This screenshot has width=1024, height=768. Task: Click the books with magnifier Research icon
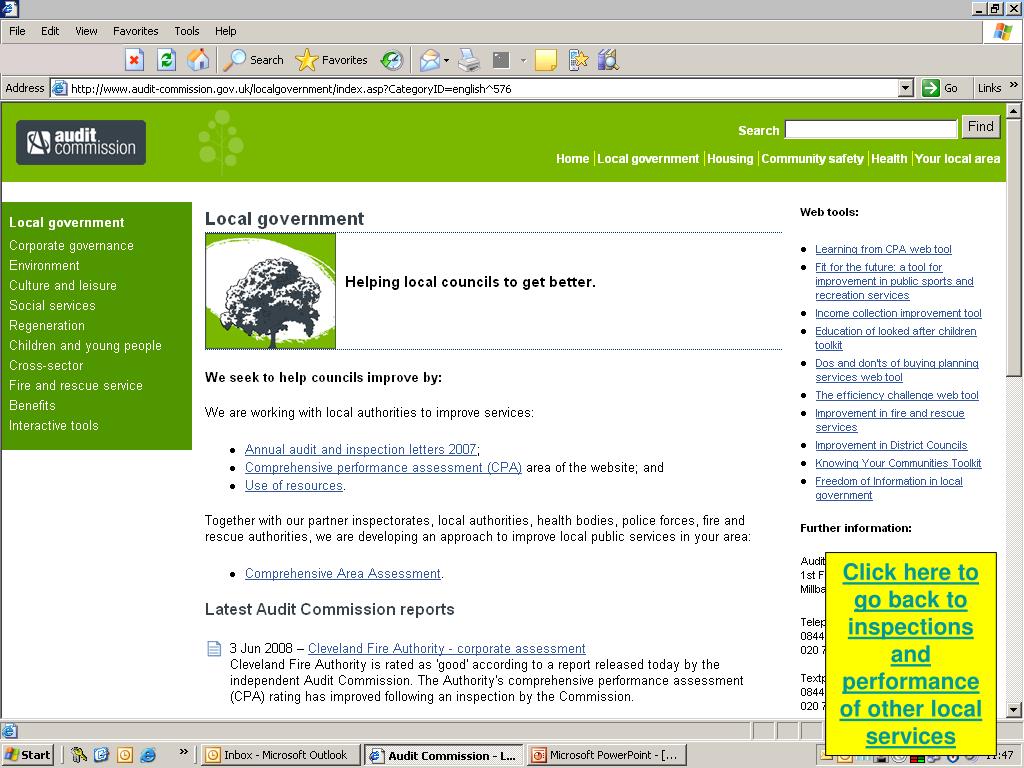[608, 60]
